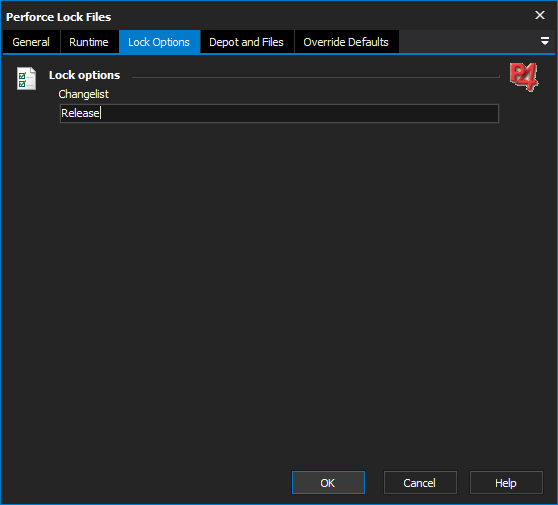Close the Perforce Lock Files dialog

540,15
